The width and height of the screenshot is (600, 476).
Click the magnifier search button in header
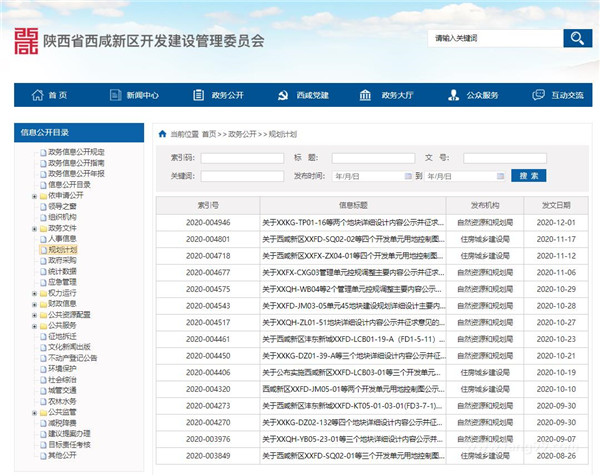[577, 38]
